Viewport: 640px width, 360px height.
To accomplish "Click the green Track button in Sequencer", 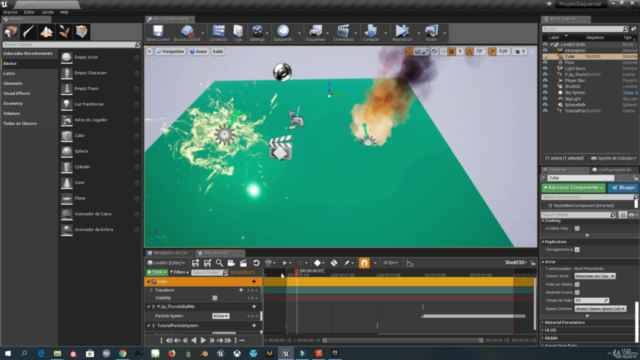I will coord(157,272).
